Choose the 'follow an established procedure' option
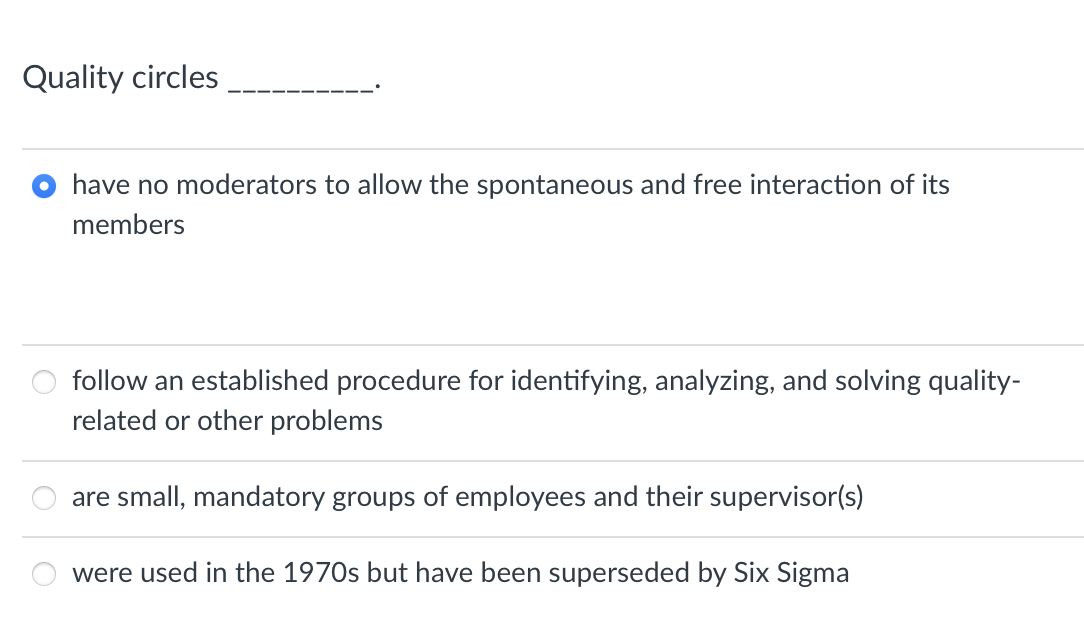This screenshot has height=626, width=1084. pos(44,381)
